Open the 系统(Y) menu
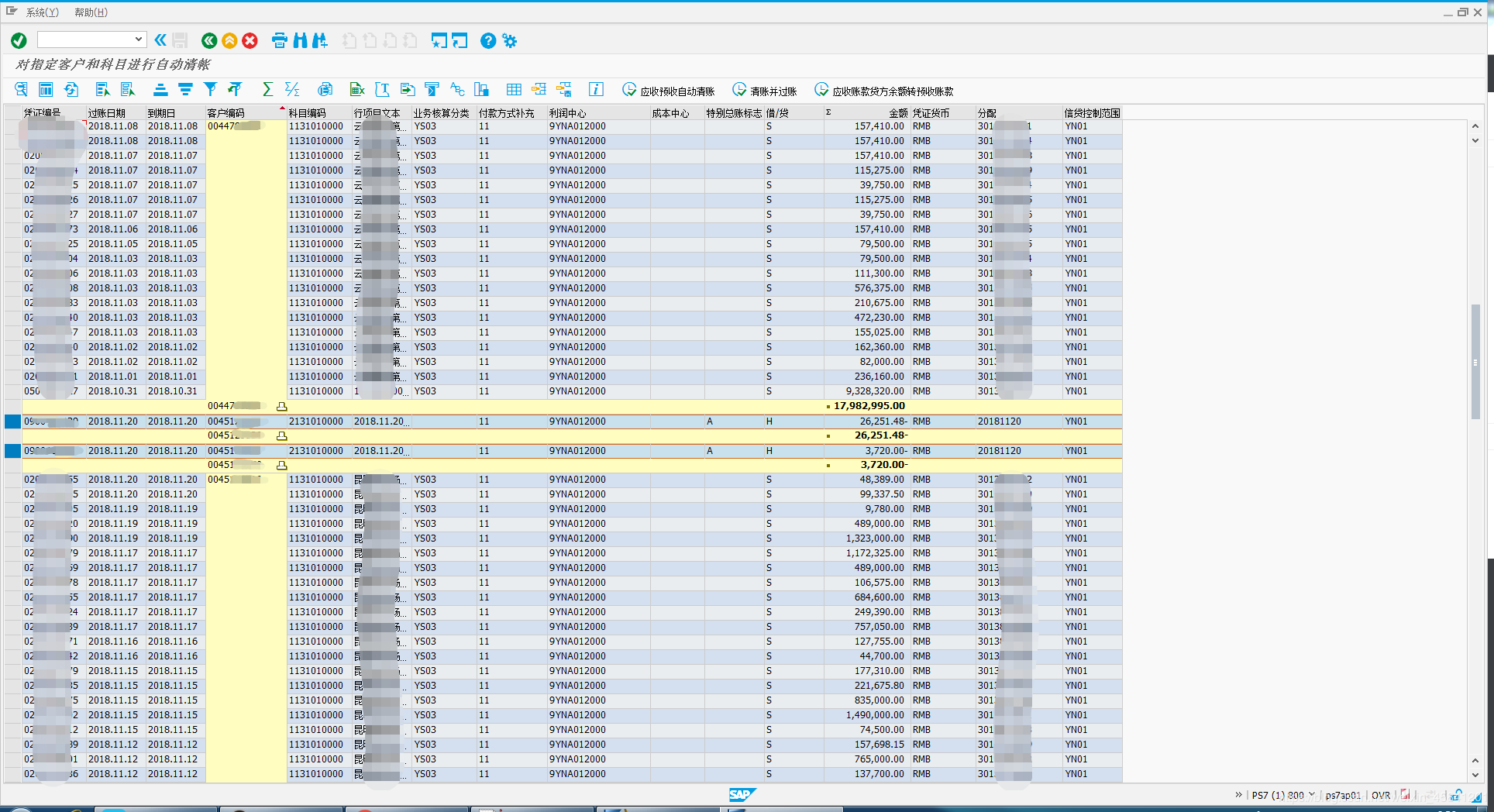 click(x=42, y=12)
